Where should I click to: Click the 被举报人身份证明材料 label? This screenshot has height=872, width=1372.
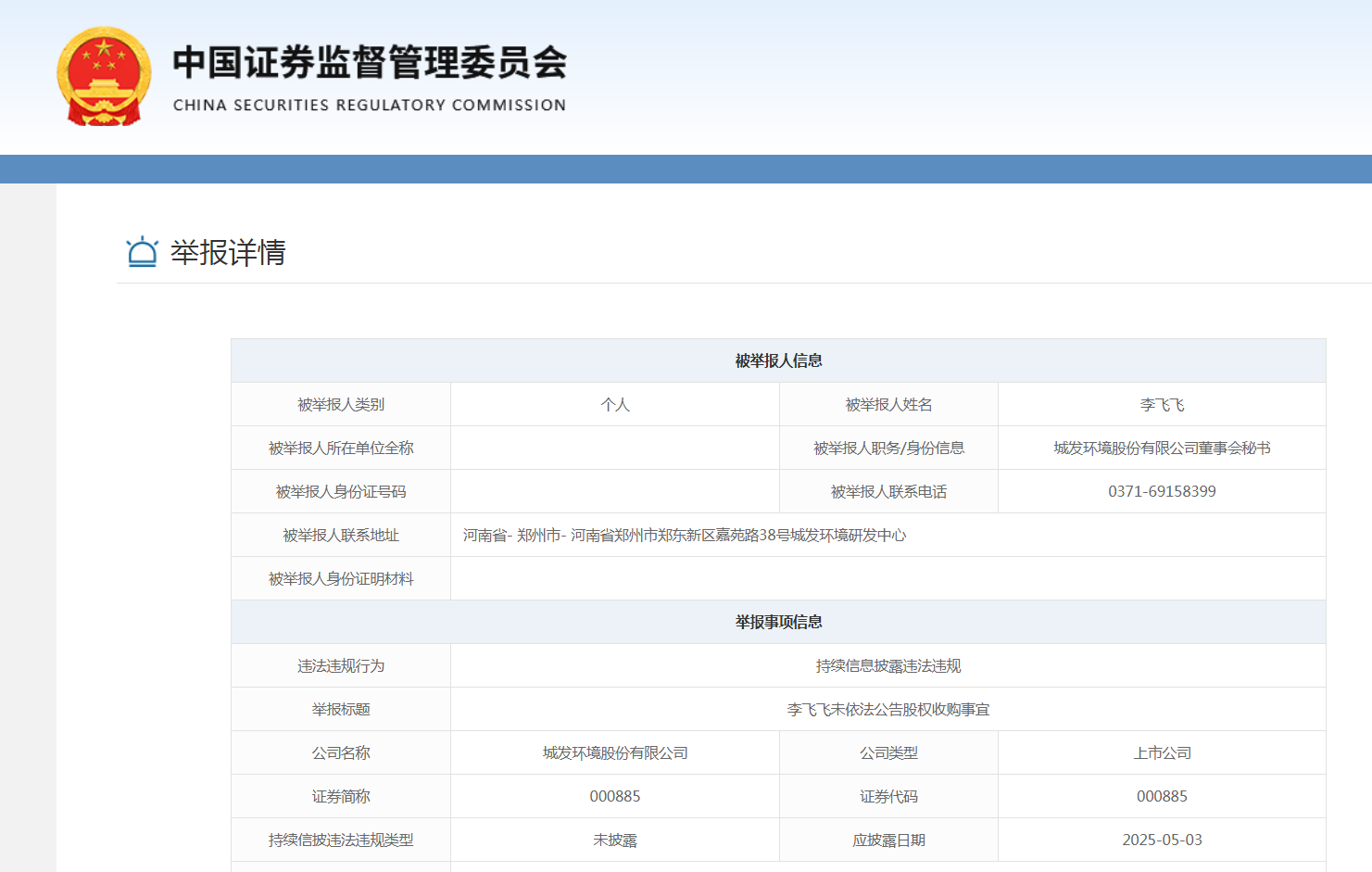pyautogui.click(x=341, y=579)
